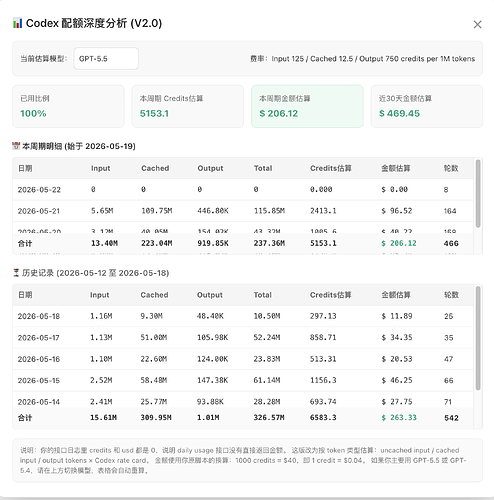Click the 费率 rate description text

[362, 59]
